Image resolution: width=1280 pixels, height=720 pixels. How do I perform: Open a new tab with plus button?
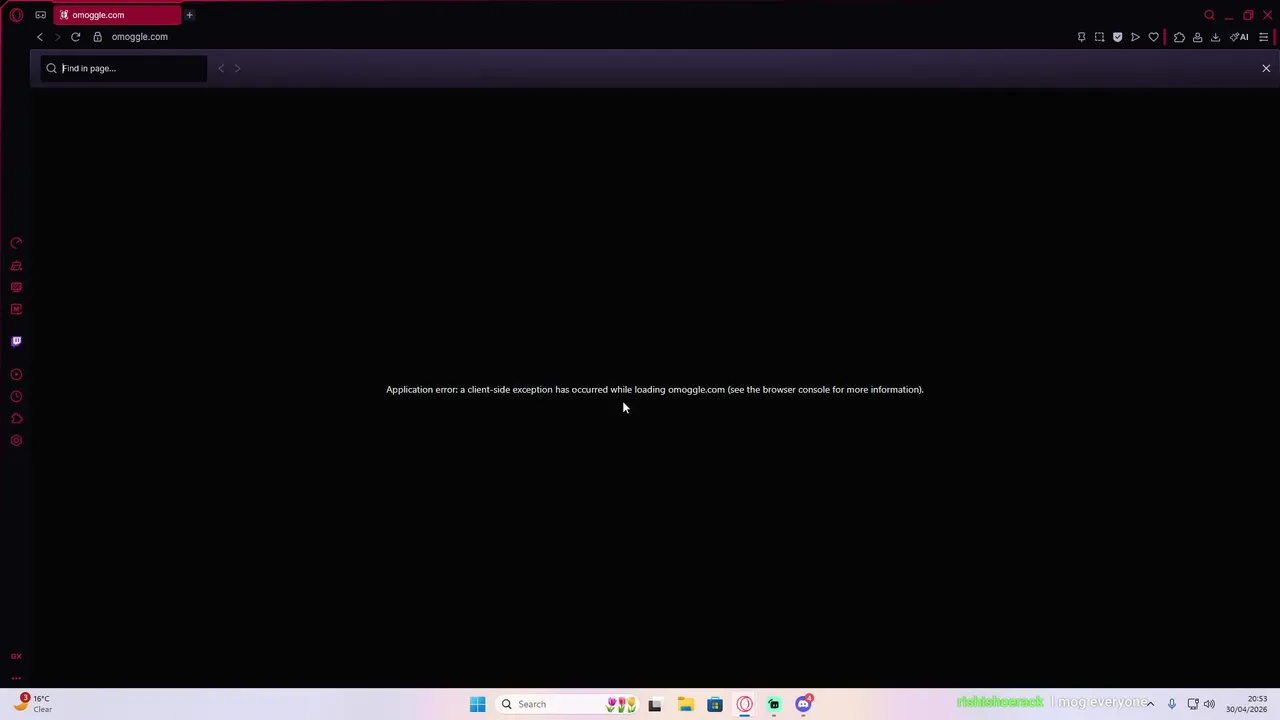(189, 15)
